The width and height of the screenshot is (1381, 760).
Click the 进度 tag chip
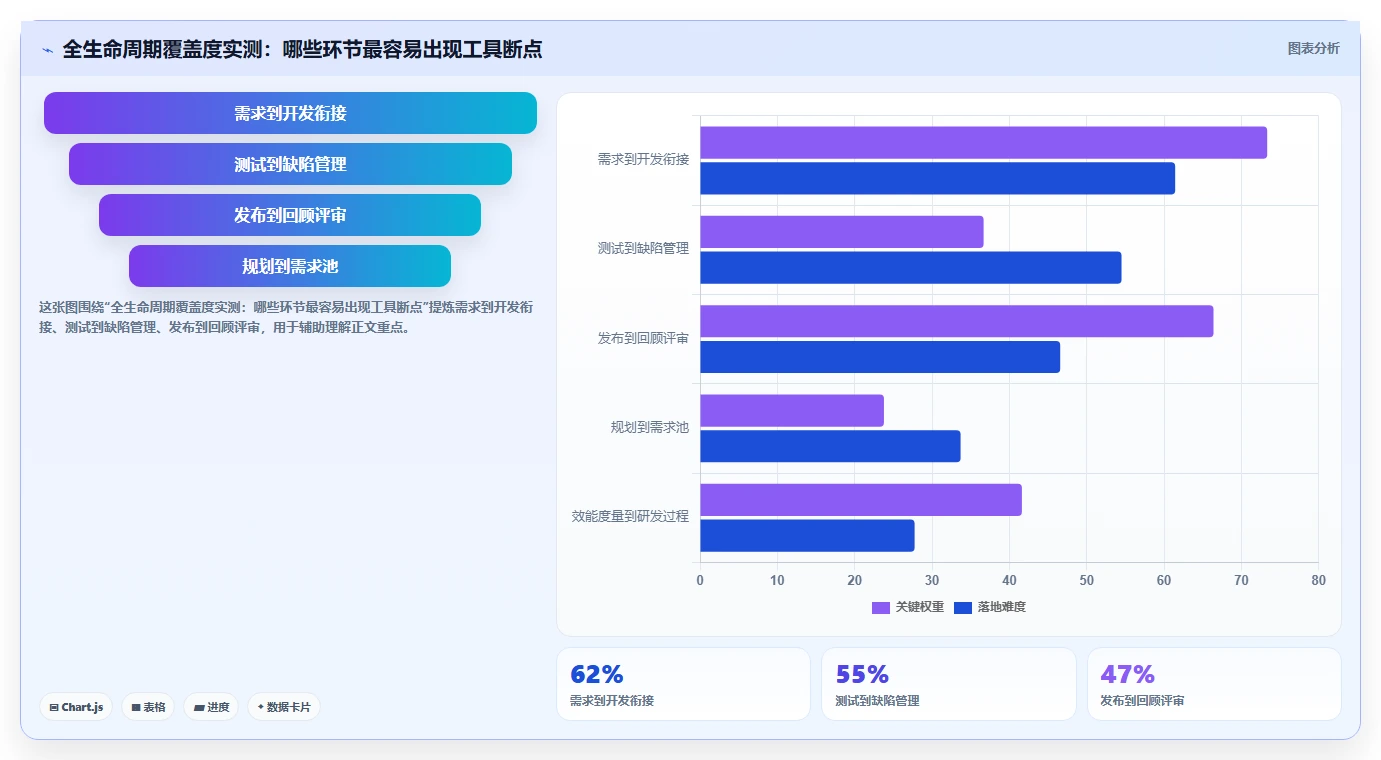tap(211, 707)
